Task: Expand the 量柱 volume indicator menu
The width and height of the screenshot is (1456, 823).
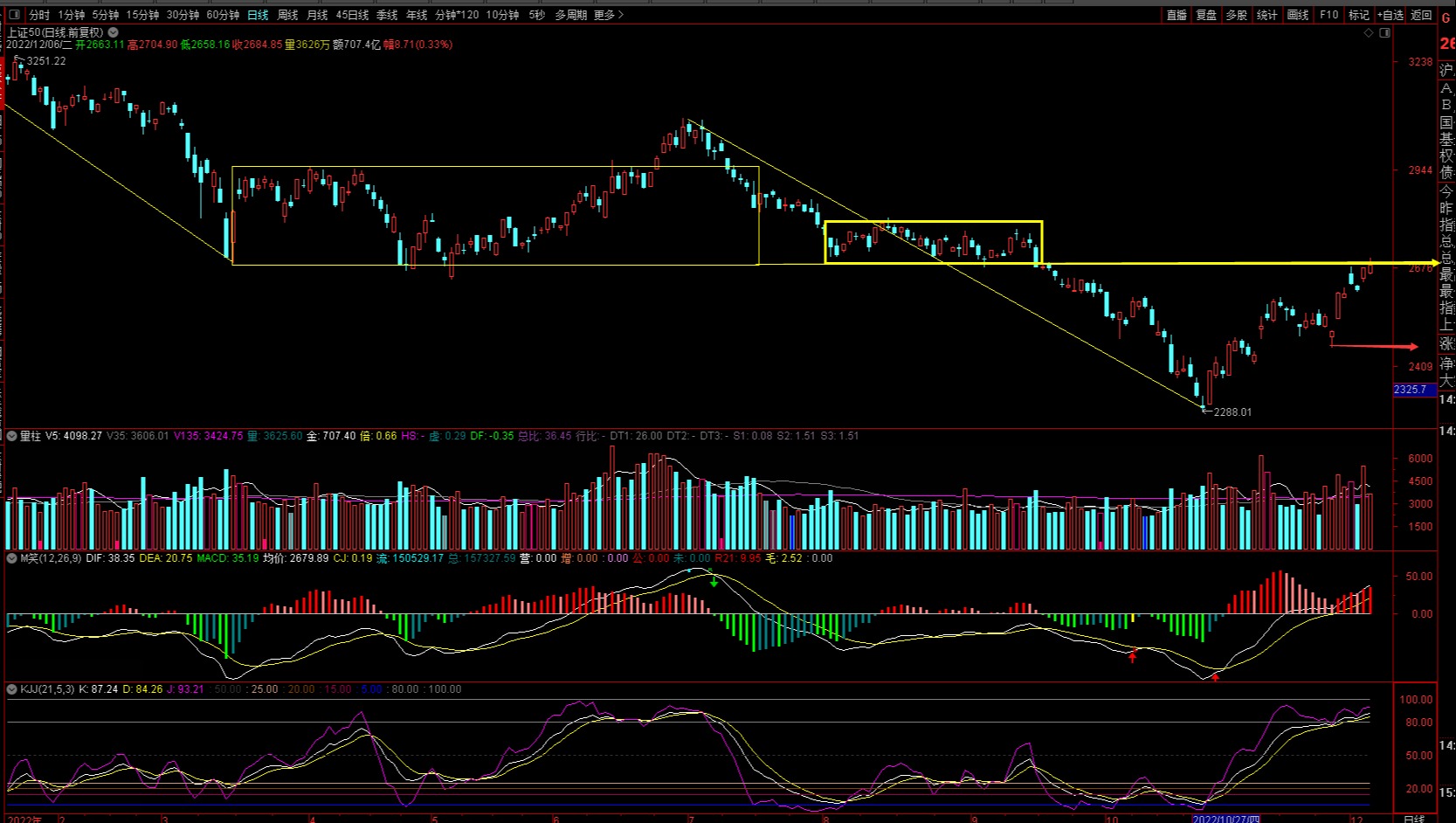Action: pyautogui.click(x=12, y=436)
